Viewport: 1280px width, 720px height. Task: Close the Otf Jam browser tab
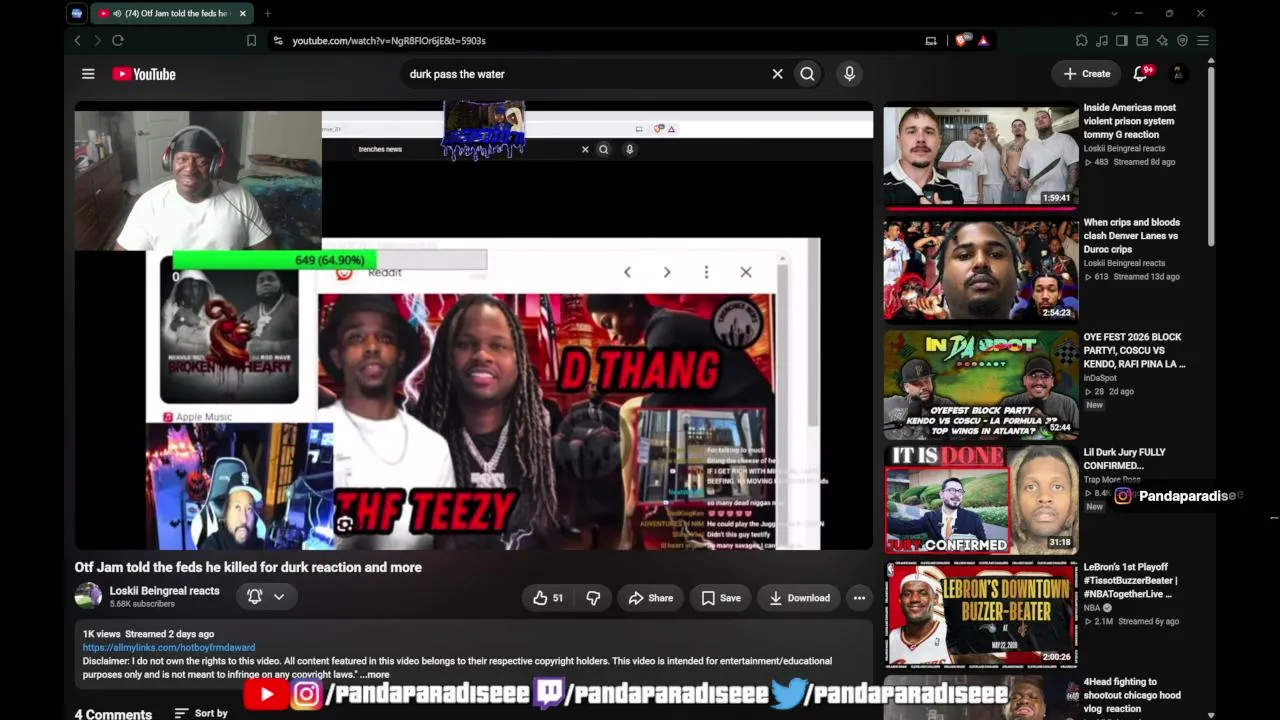(242, 14)
